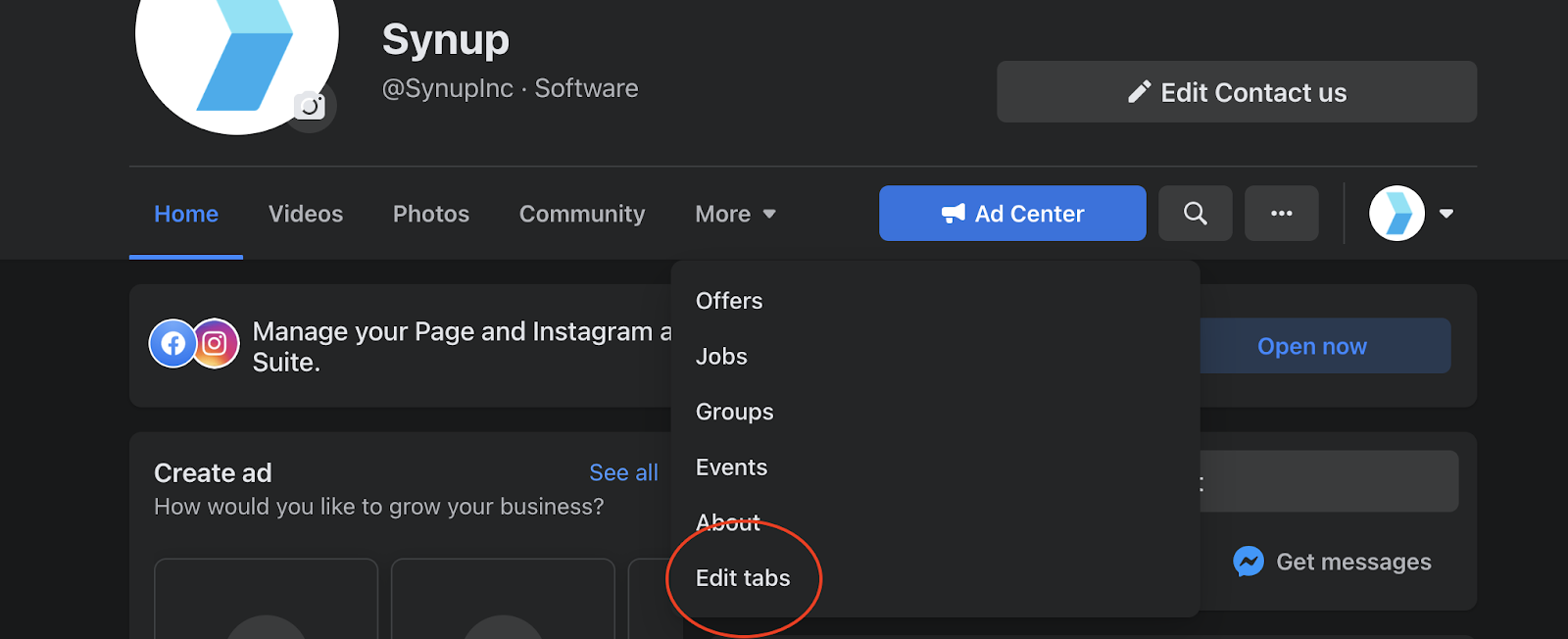Click the search magnifier button
1568x639 pixels.
[1195, 213]
